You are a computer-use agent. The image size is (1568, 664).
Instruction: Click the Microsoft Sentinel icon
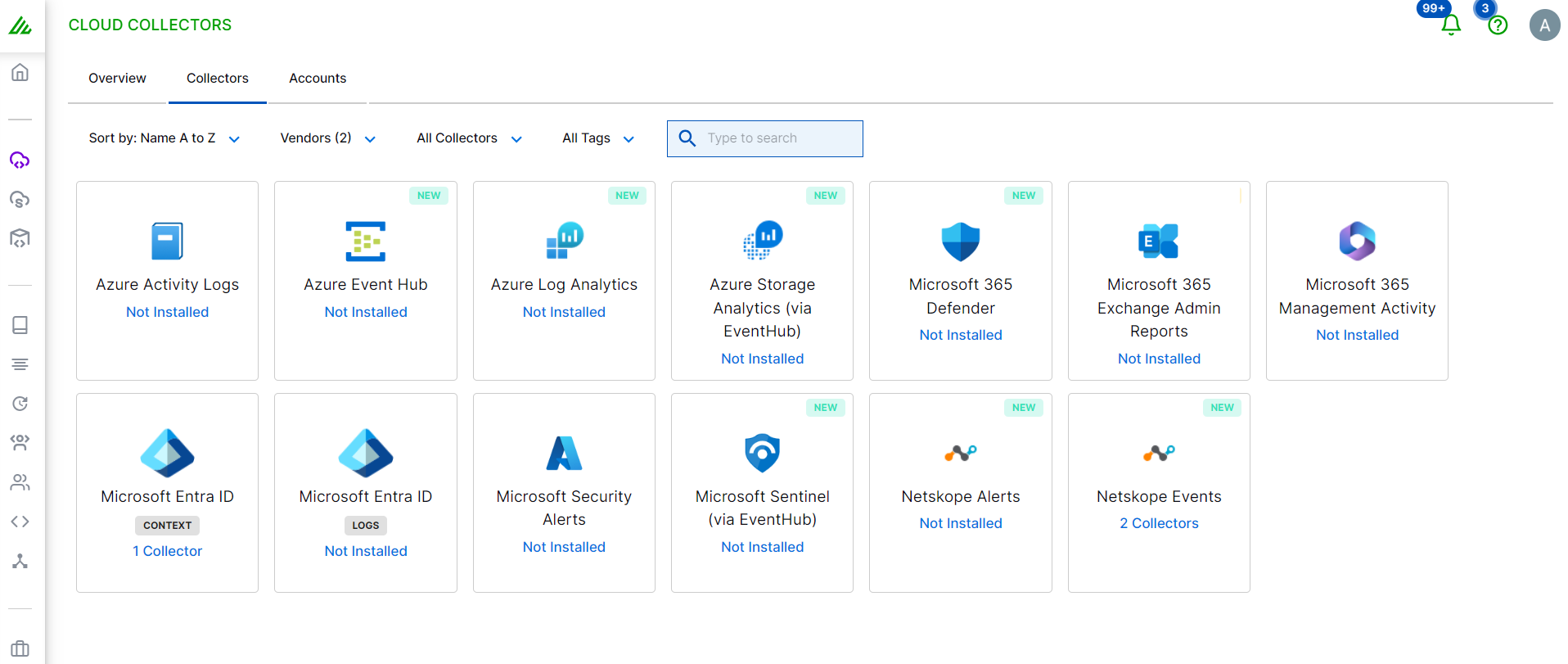point(763,453)
